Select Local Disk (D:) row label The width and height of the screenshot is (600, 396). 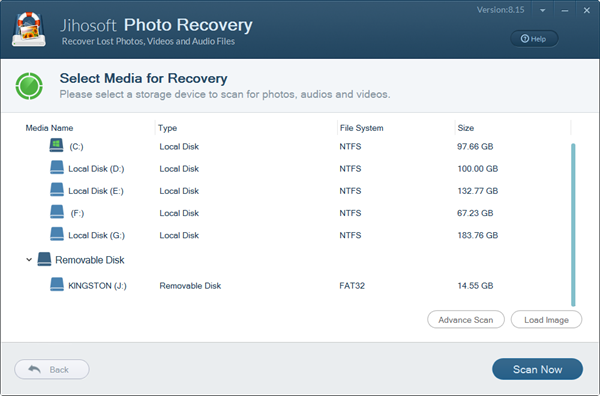pyautogui.click(x=96, y=169)
